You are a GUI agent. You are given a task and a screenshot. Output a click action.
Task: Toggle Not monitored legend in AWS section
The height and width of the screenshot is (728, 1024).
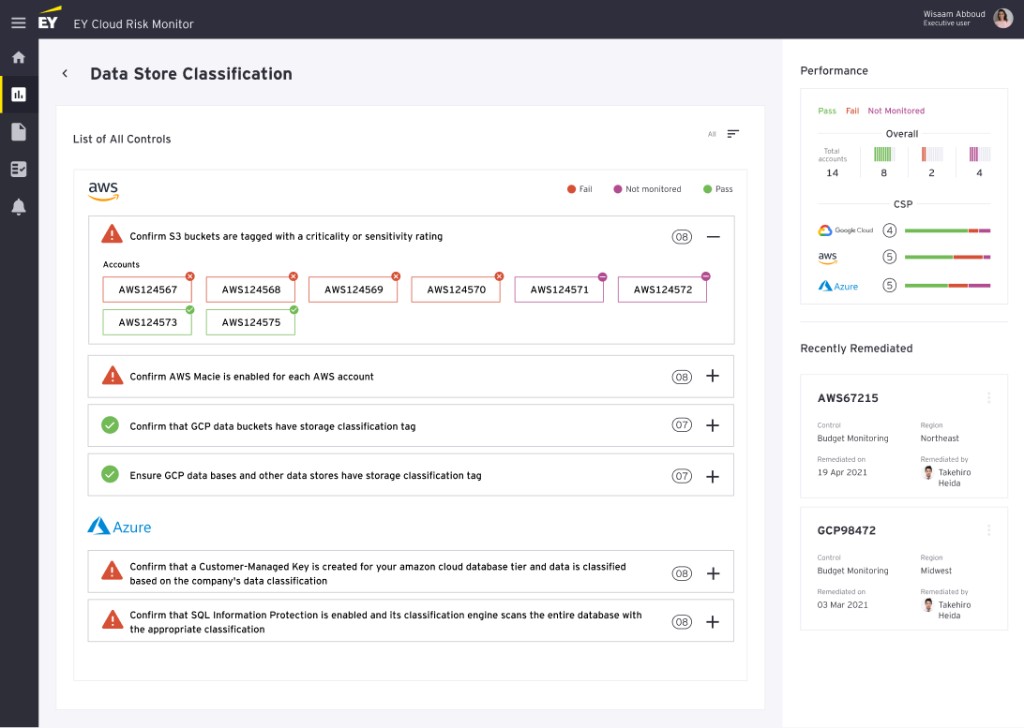point(647,189)
